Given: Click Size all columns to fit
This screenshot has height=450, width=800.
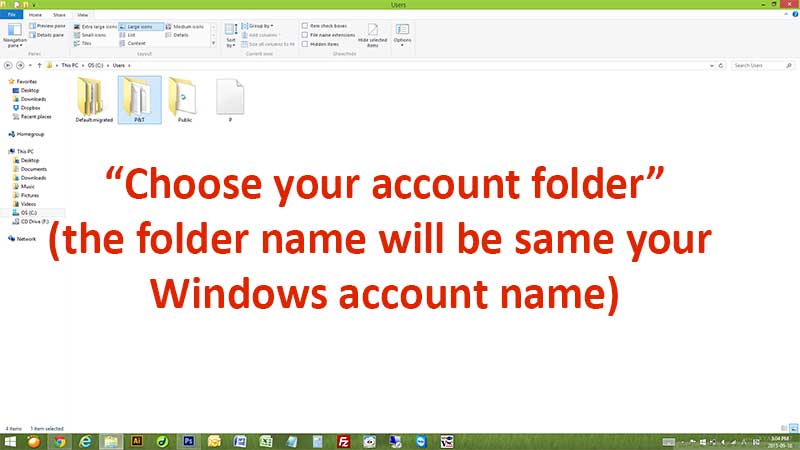Looking at the screenshot, I should pyautogui.click(x=268, y=44).
